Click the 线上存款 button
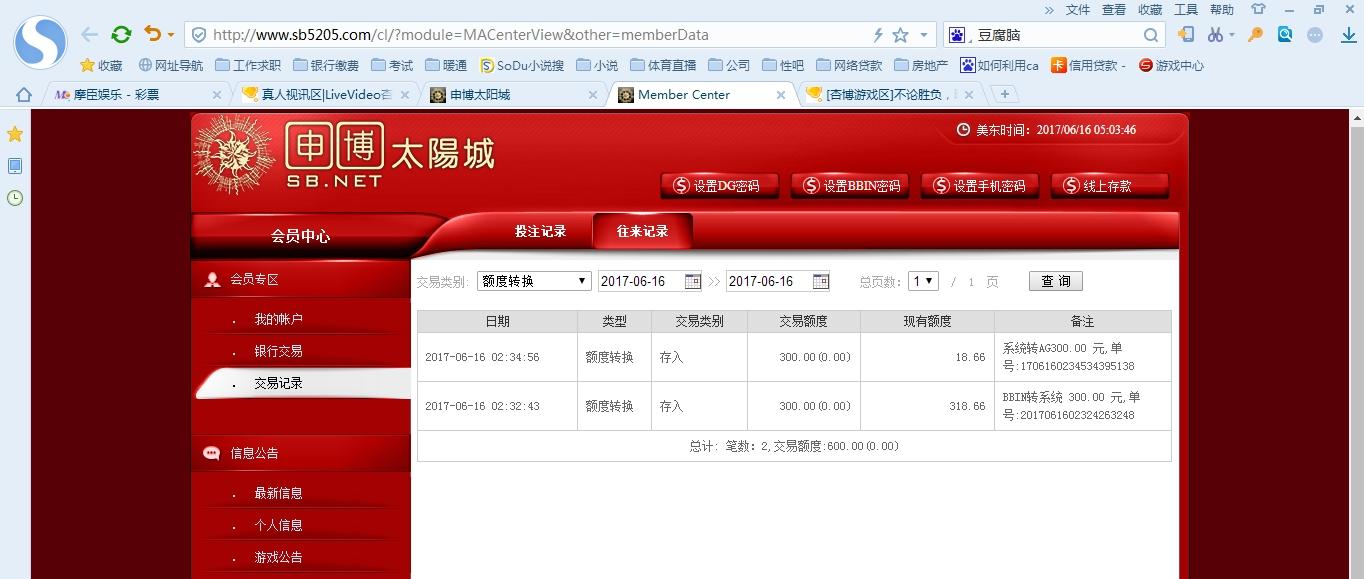The image size is (1364, 579). coord(1109,186)
